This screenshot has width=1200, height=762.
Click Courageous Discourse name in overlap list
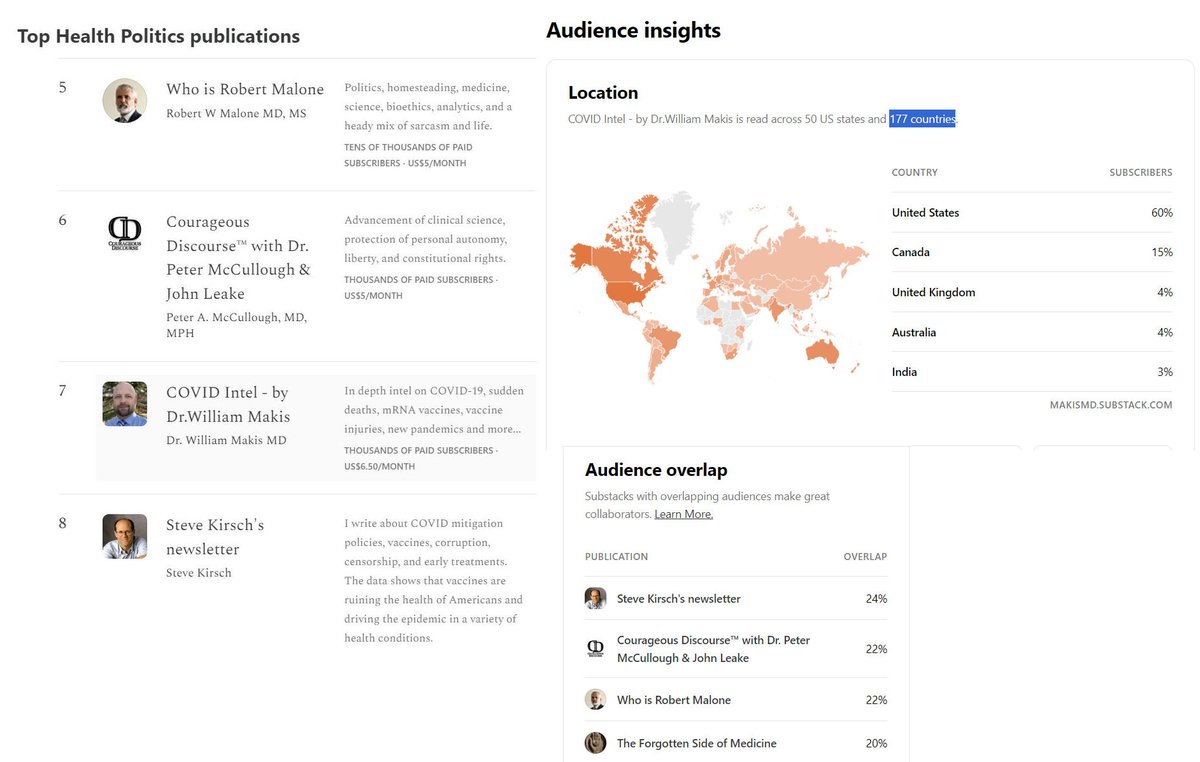(714, 649)
